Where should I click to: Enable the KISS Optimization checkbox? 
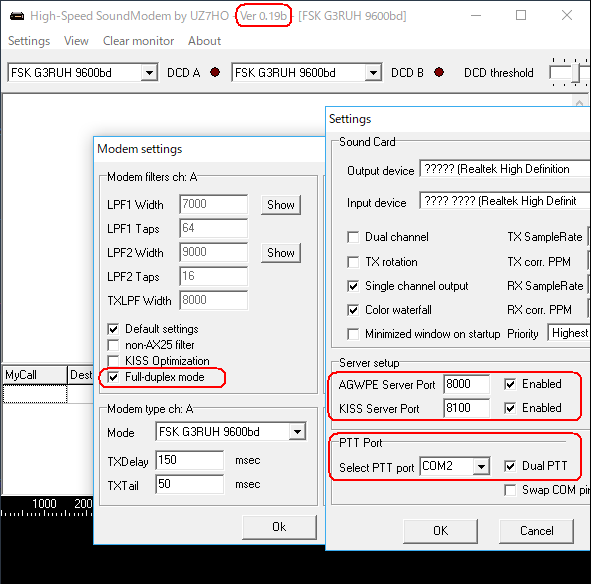tap(113, 361)
